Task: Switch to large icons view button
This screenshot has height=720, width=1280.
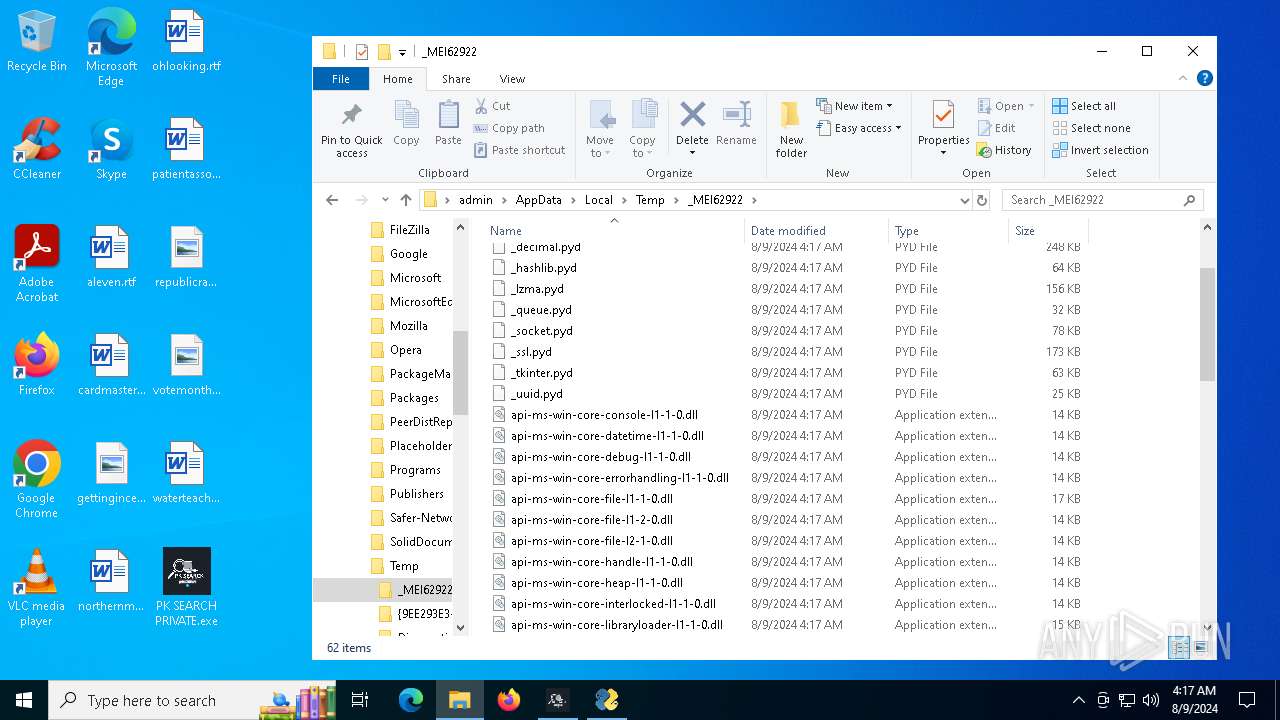Action: 1201,648
